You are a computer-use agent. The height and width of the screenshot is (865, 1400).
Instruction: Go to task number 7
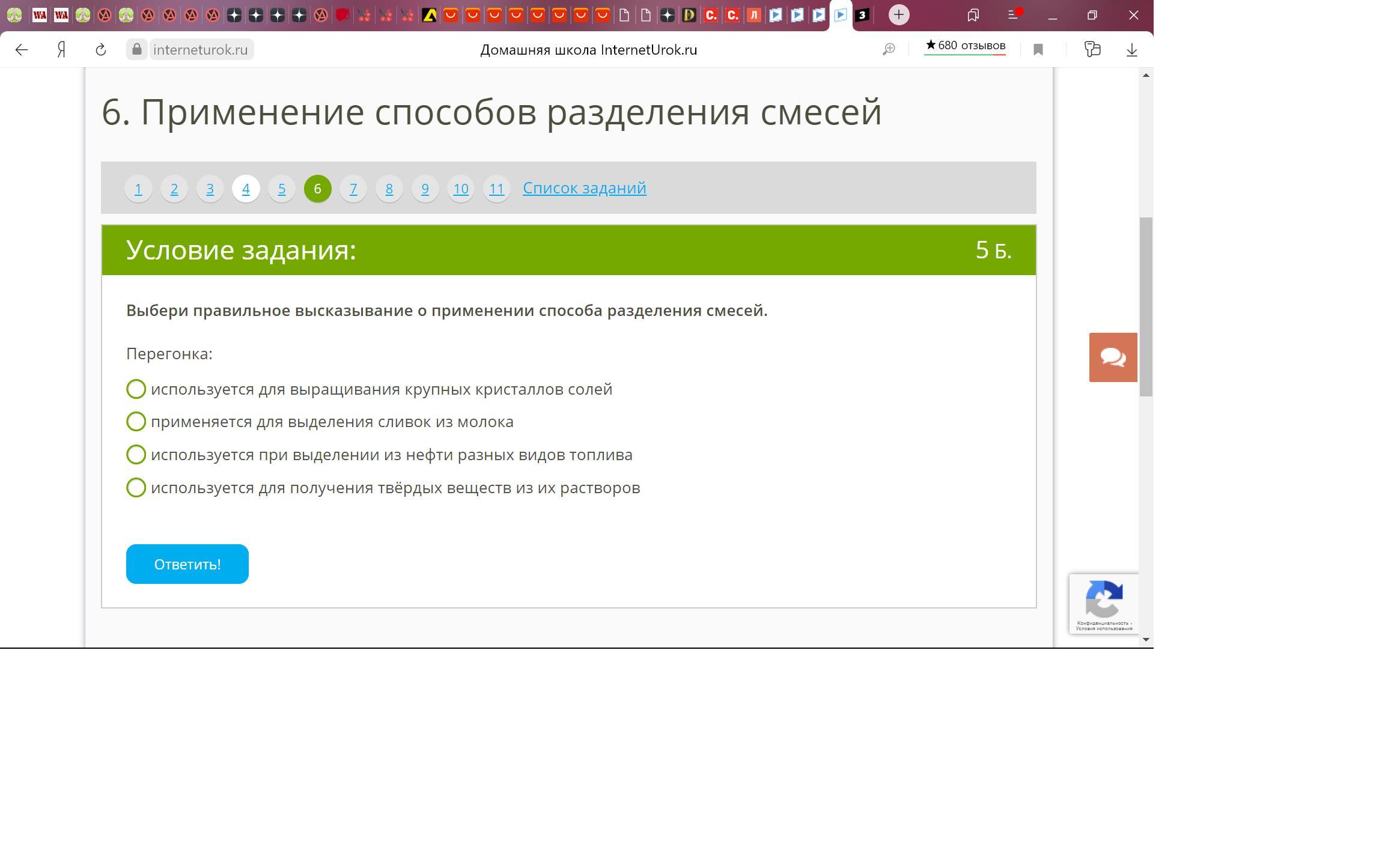[353, 189]
